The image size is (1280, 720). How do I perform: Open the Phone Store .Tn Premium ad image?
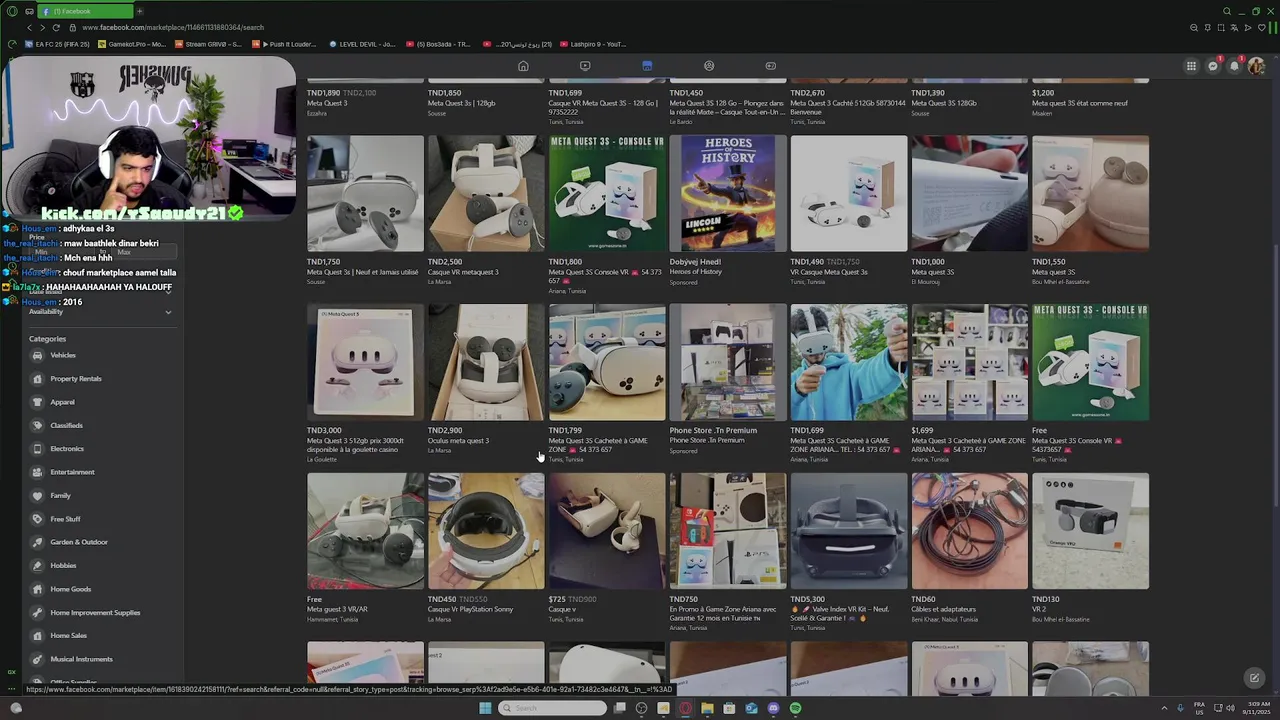point(728,362)
